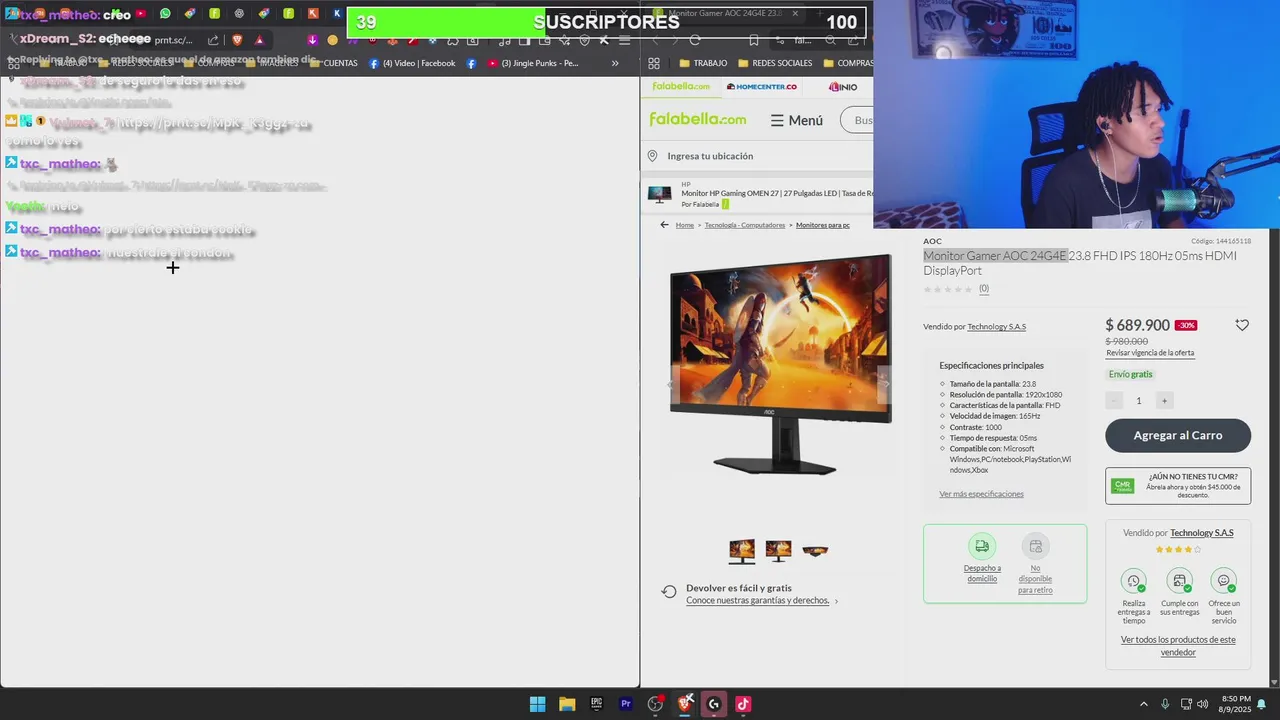
Task: Open TikTok app from the taskbar
Action: coord(743,704)
